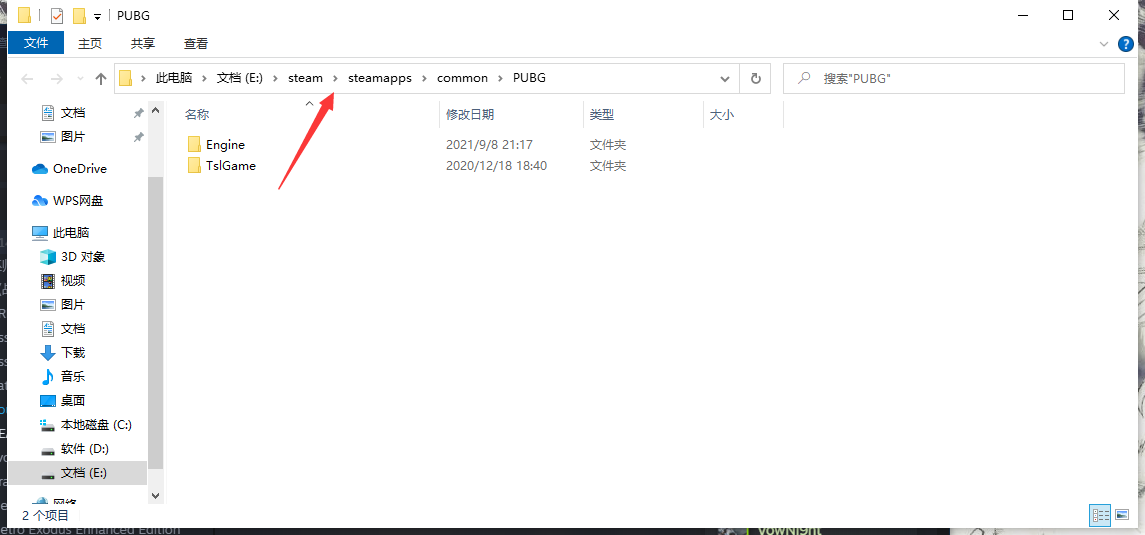Select 软件 (D:) drive

click(85, 449)
